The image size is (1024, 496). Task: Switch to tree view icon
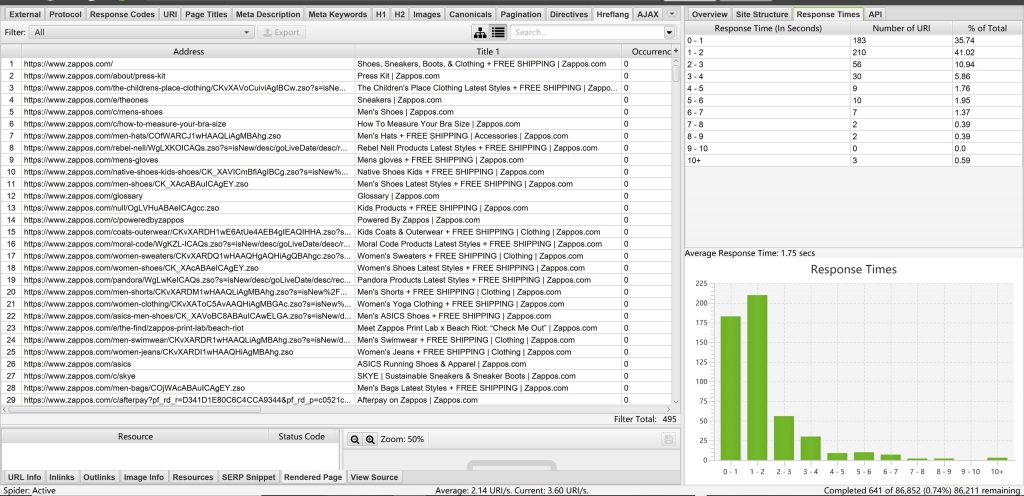coord(480,32)
